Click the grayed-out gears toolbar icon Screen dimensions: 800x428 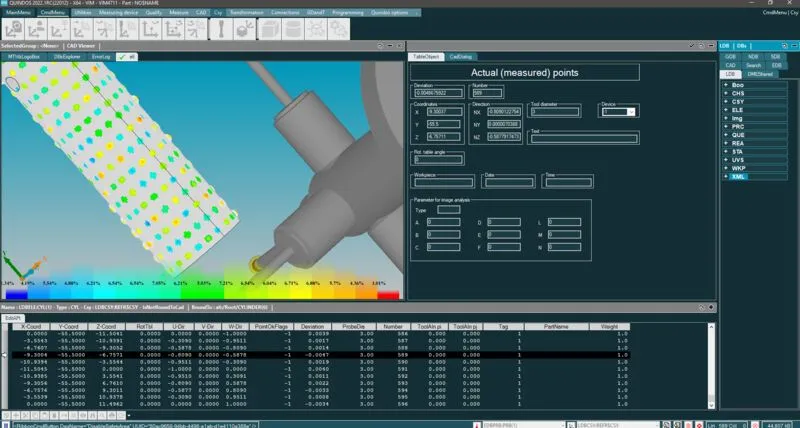point(338,29)
